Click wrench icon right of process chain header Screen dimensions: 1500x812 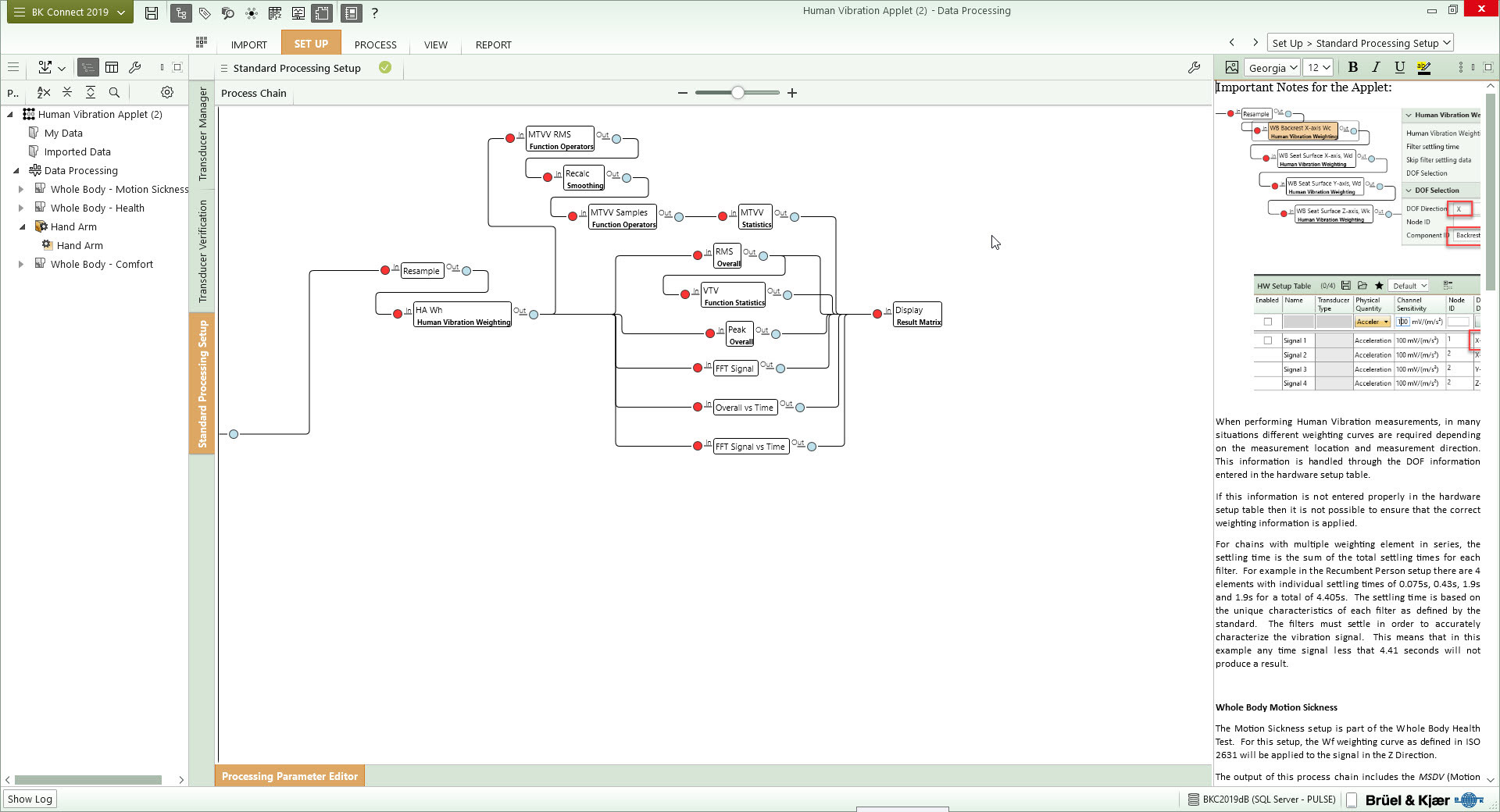pyautogui.click(x=1194, y=68)
